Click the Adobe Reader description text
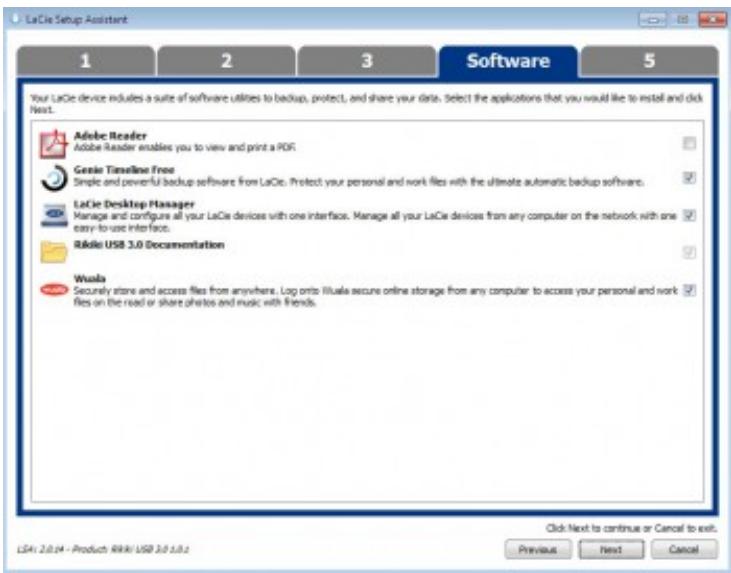The width and height of the screenshot is (731, 573). coord(184,148)
